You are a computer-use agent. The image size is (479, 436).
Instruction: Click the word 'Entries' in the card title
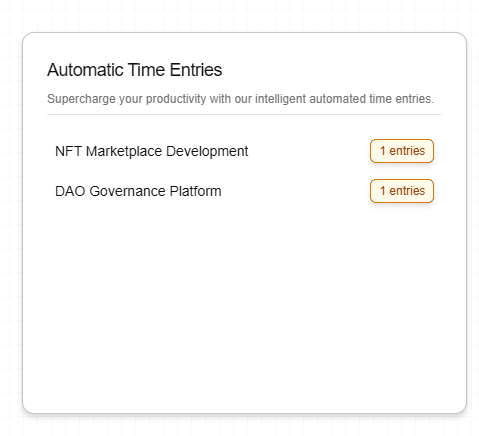click(196, 70)
